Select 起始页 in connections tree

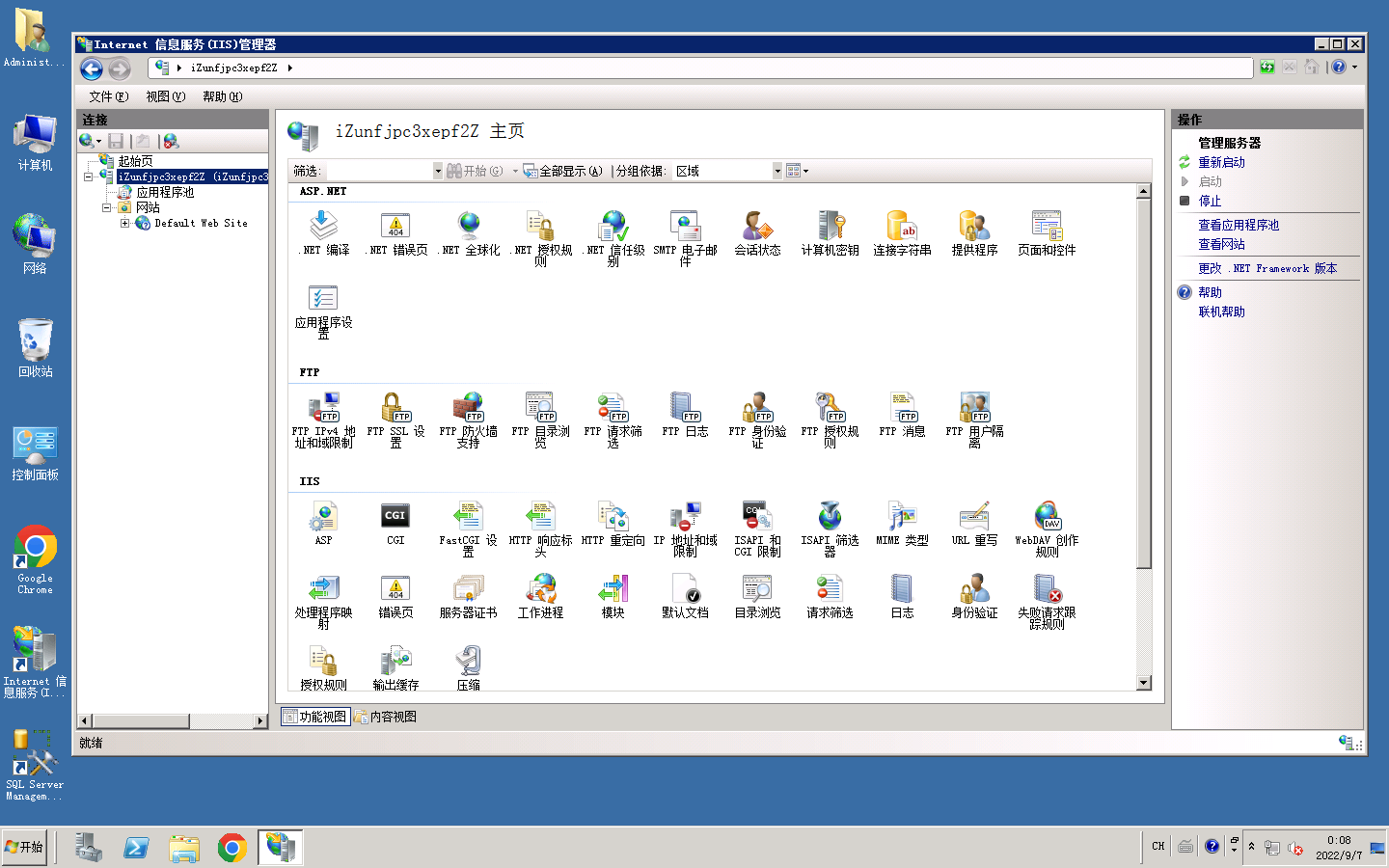tap(135, 161)
